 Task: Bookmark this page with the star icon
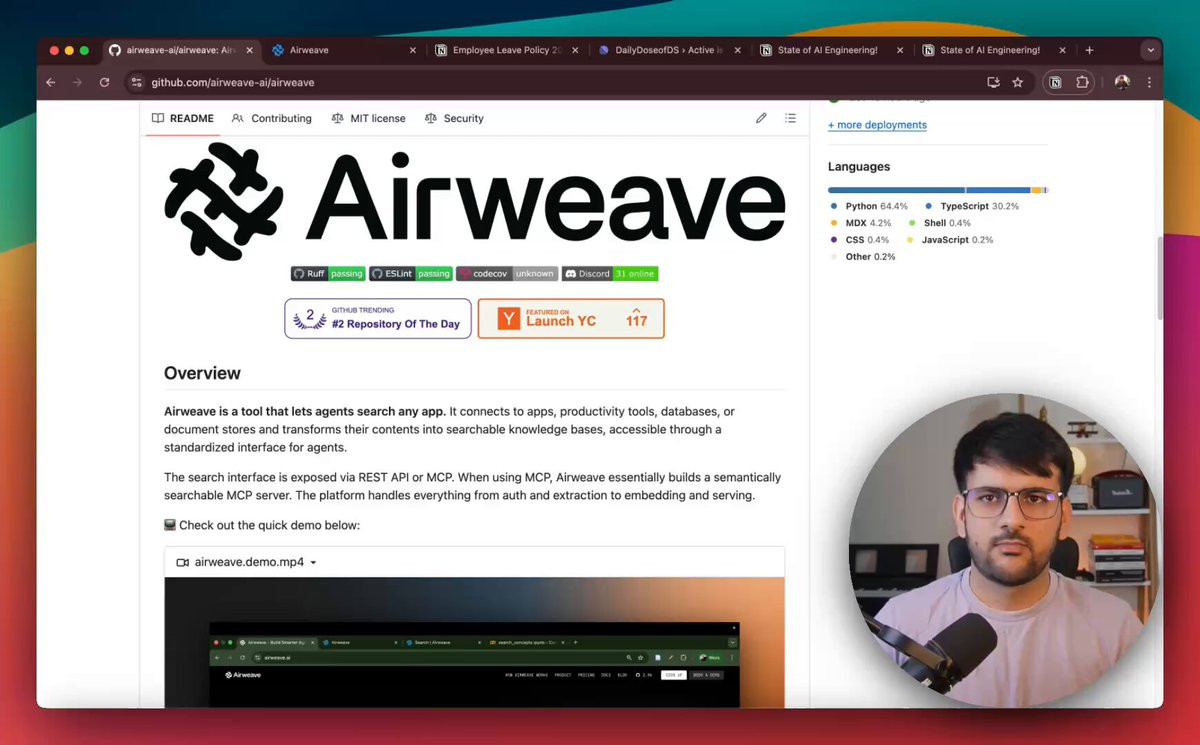pyautogui.click(x=1018, y=82)
